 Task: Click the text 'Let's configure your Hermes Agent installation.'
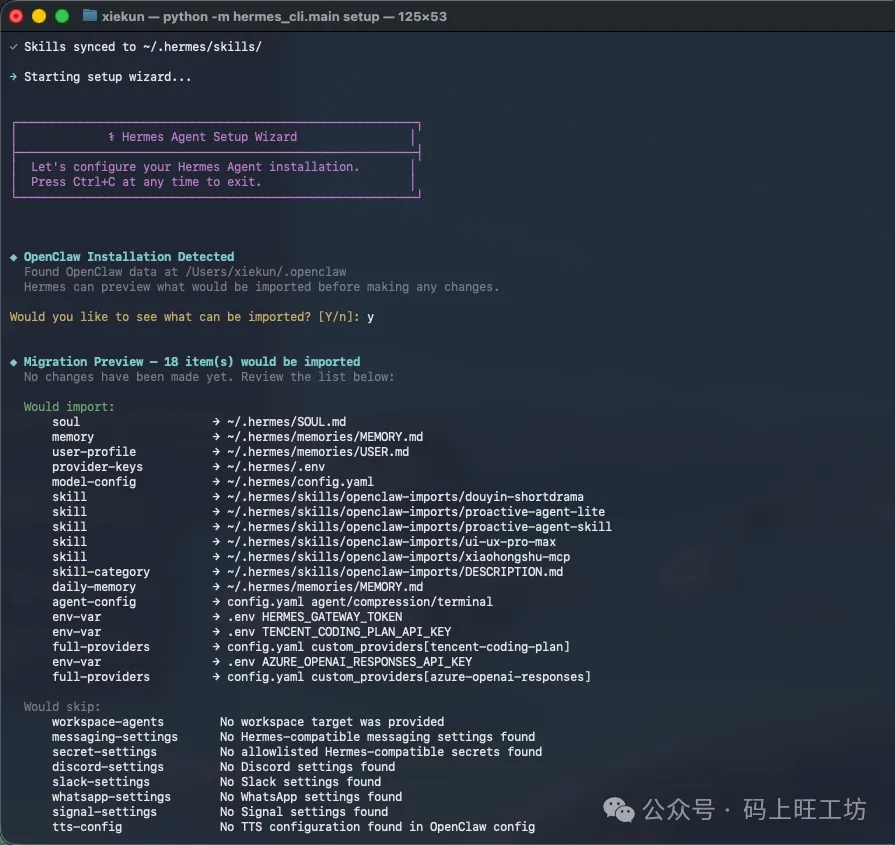pyautogui.click(x=195, y=167)
